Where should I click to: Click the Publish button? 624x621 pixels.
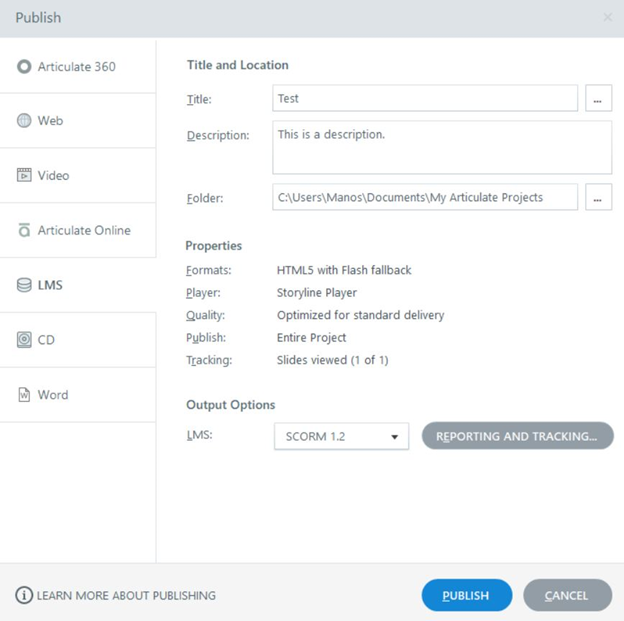(466, 596)
